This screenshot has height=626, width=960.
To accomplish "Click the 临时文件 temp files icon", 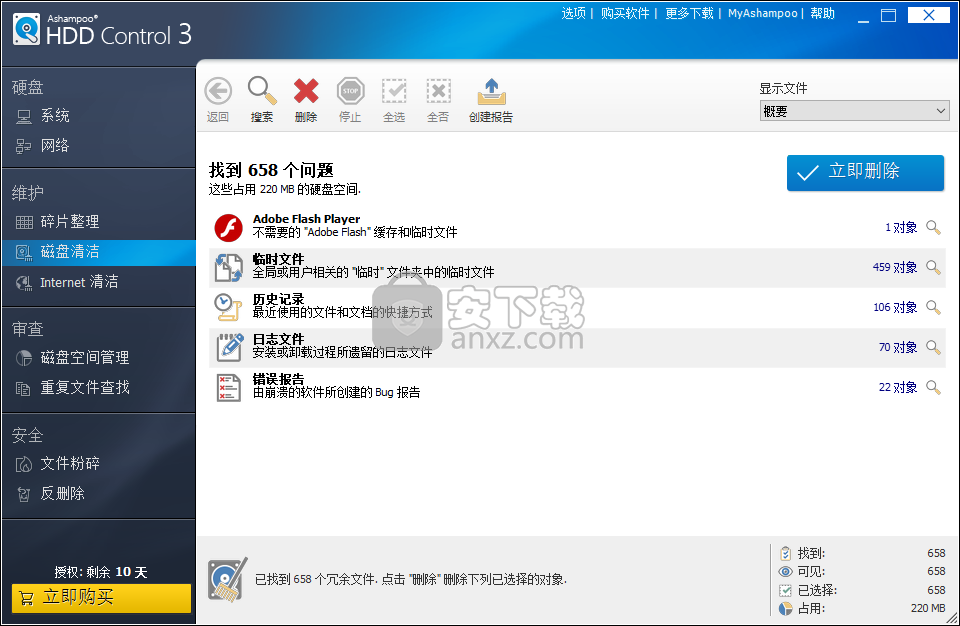I will click(228, 268).
